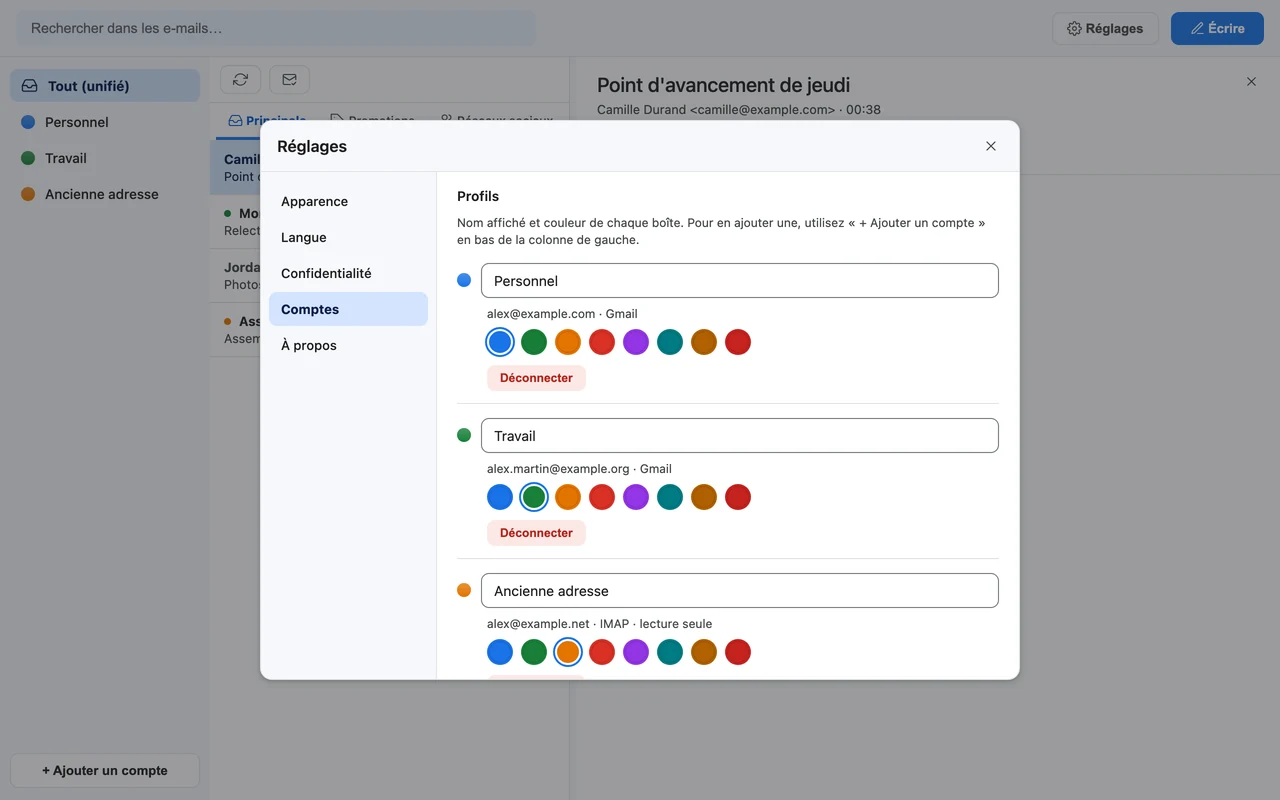Screen dimensions: 1280x800
Task: Disconnect the Travail account via Déconnecter
Action: (x=536, y=533)
